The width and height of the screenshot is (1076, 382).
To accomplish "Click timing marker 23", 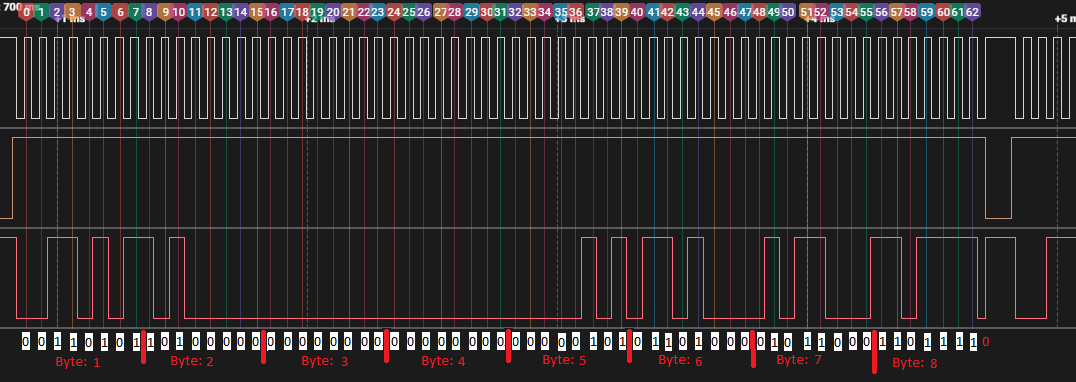I will [377, 12].
